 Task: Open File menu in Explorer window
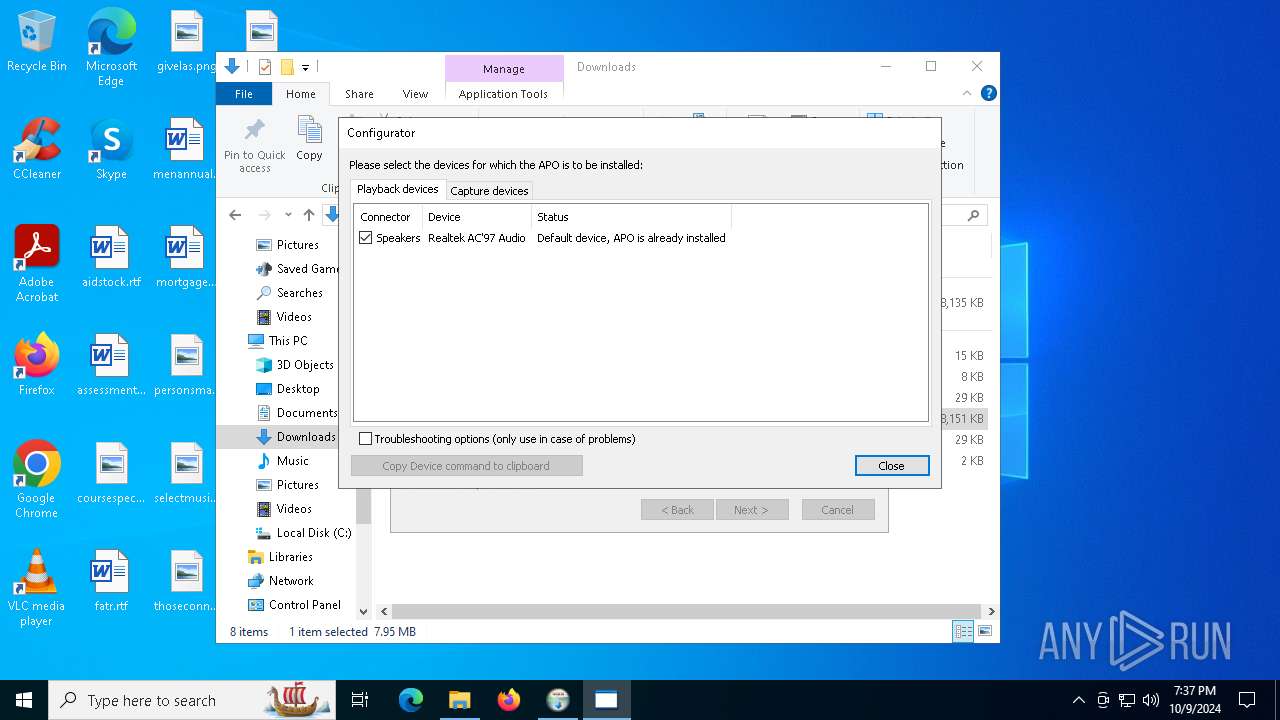[244, 94]
